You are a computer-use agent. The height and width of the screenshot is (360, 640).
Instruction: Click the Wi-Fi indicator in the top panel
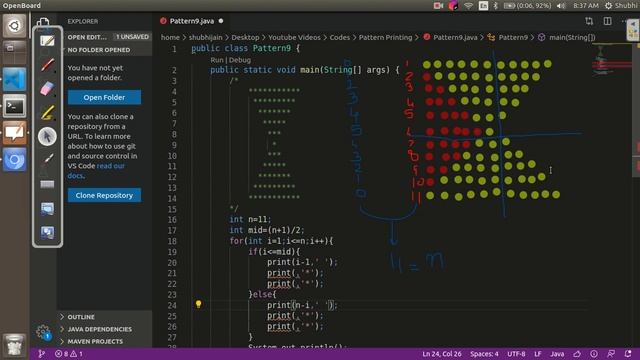pos(469,6)
